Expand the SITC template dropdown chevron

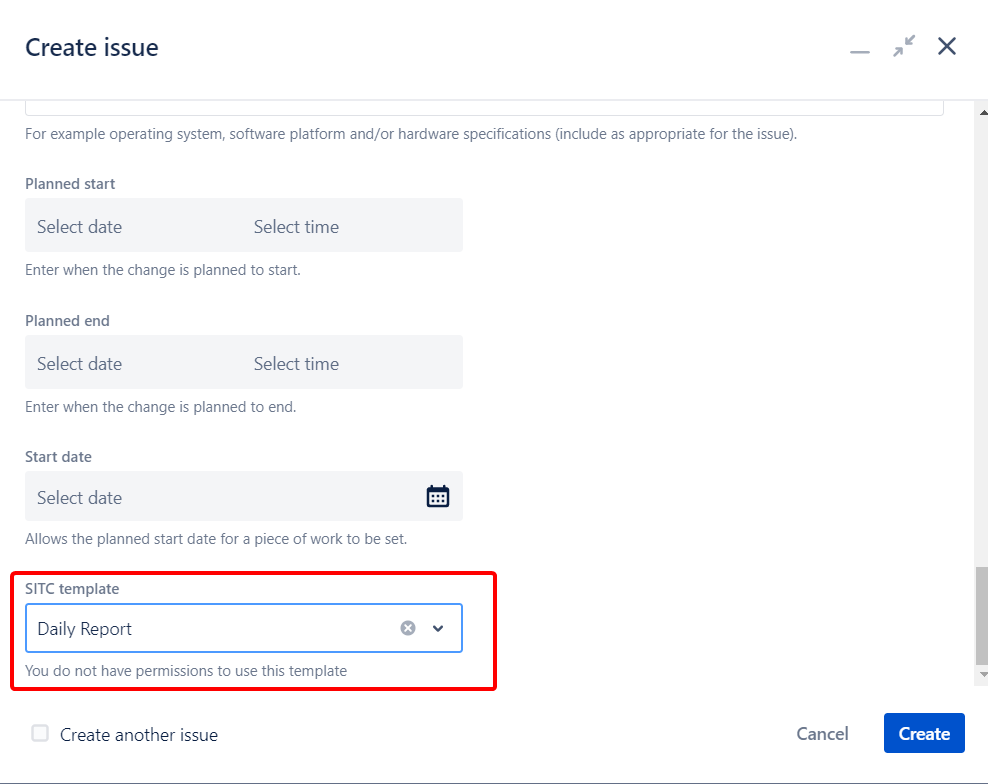pos(438,628)
